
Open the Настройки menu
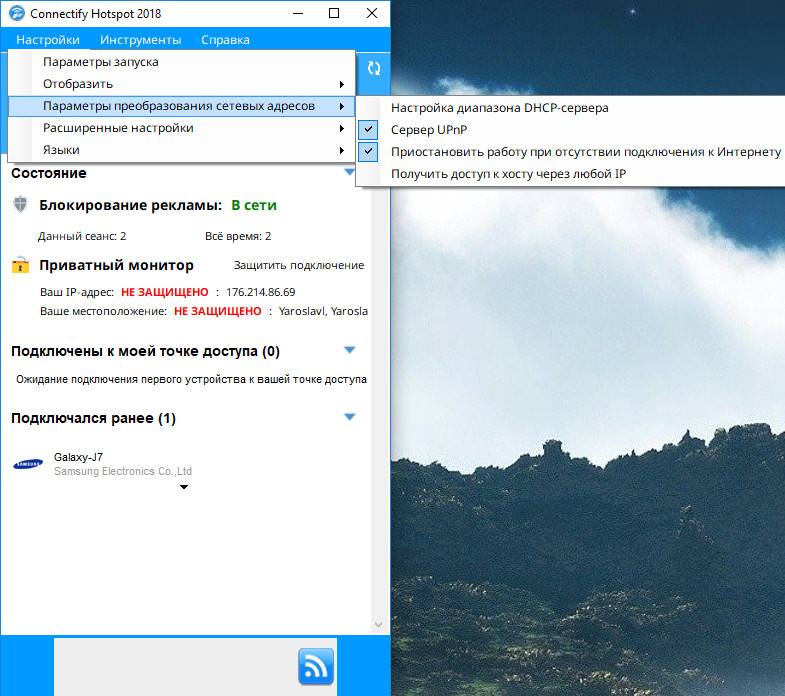48,40
